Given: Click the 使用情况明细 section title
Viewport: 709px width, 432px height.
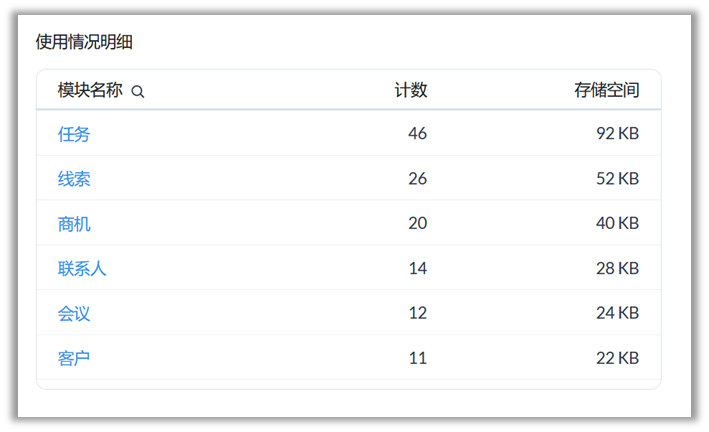Looking at the screenshot, I should coord(84,42).
